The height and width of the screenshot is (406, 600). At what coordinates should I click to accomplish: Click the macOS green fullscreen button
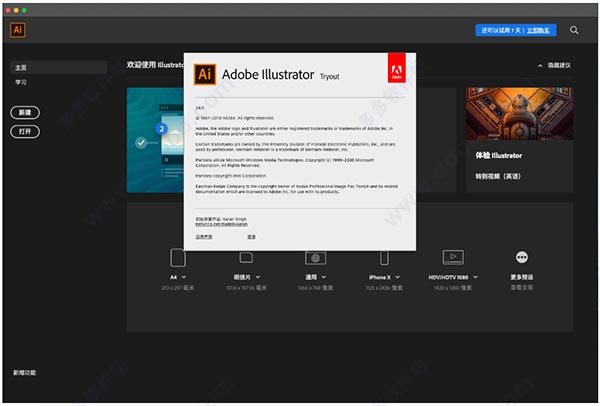coord(24,10)
